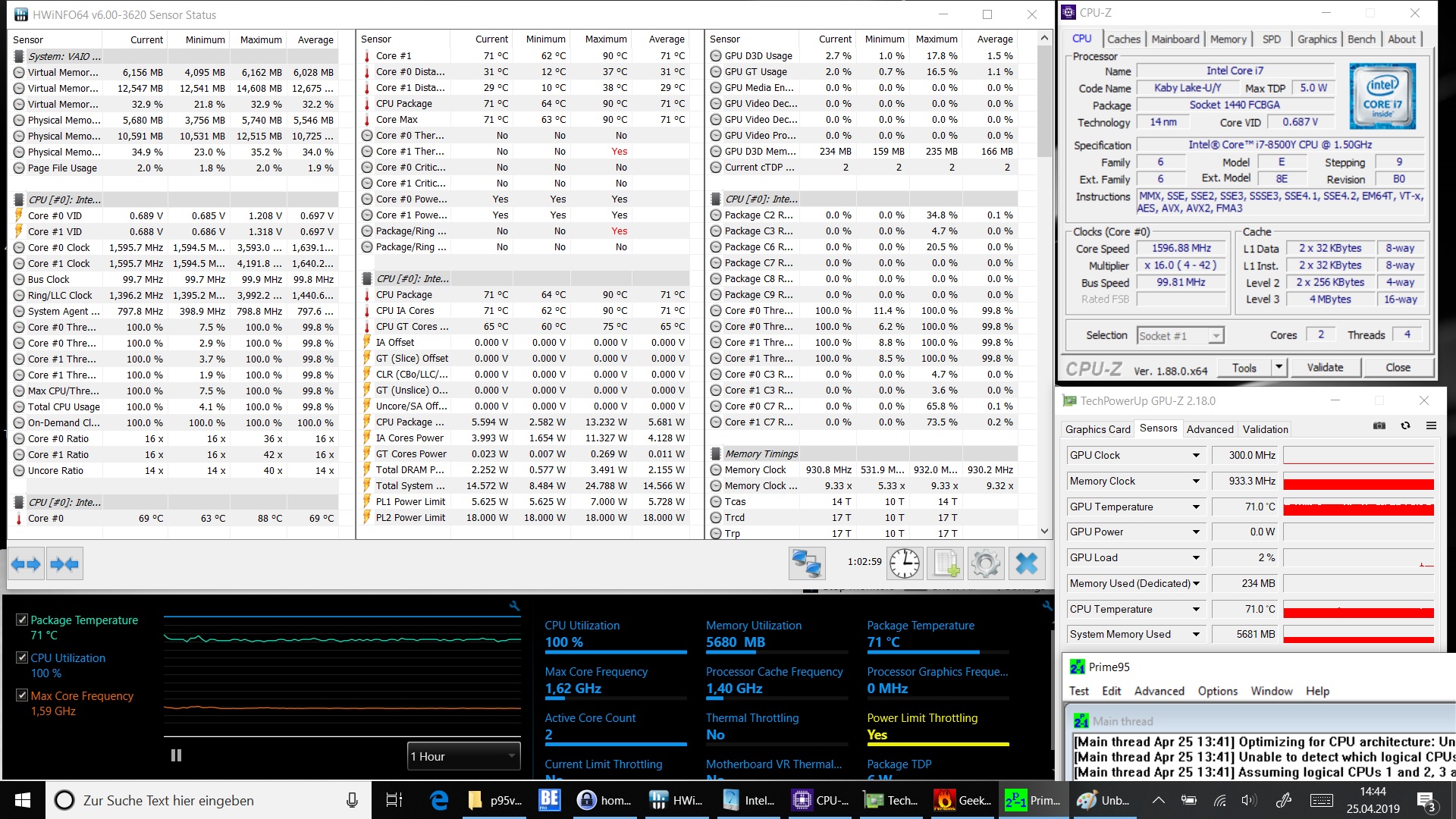The image size is (1456, 819).
Task: Switch to the Caches tab in CPU-Z
Action: pos(1123,39)
